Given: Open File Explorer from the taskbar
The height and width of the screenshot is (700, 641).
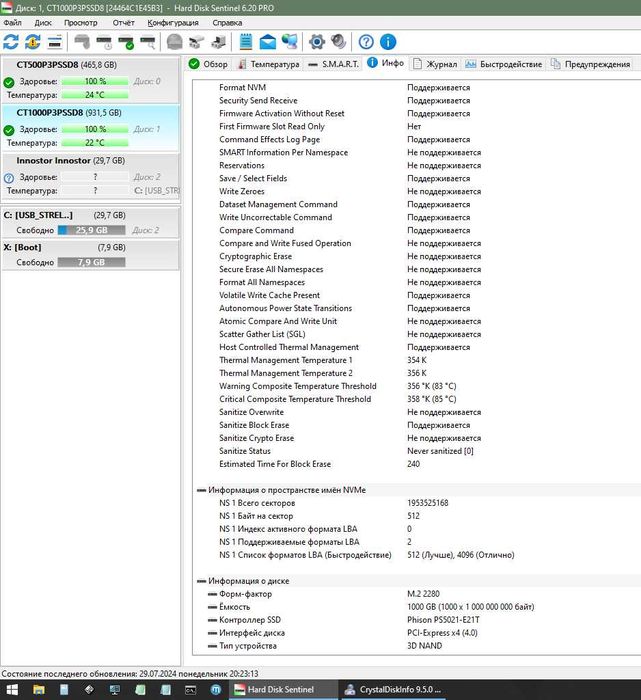Looking at the screenshot, I should click(38, 690).
